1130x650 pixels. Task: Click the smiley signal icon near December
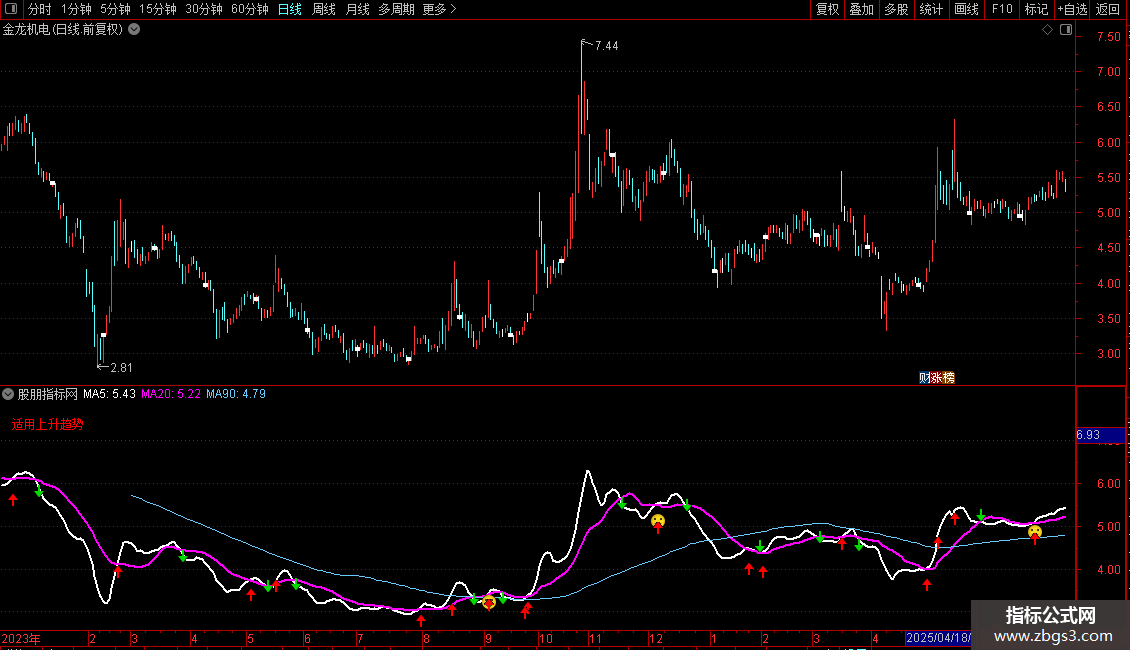pos(658,520)
